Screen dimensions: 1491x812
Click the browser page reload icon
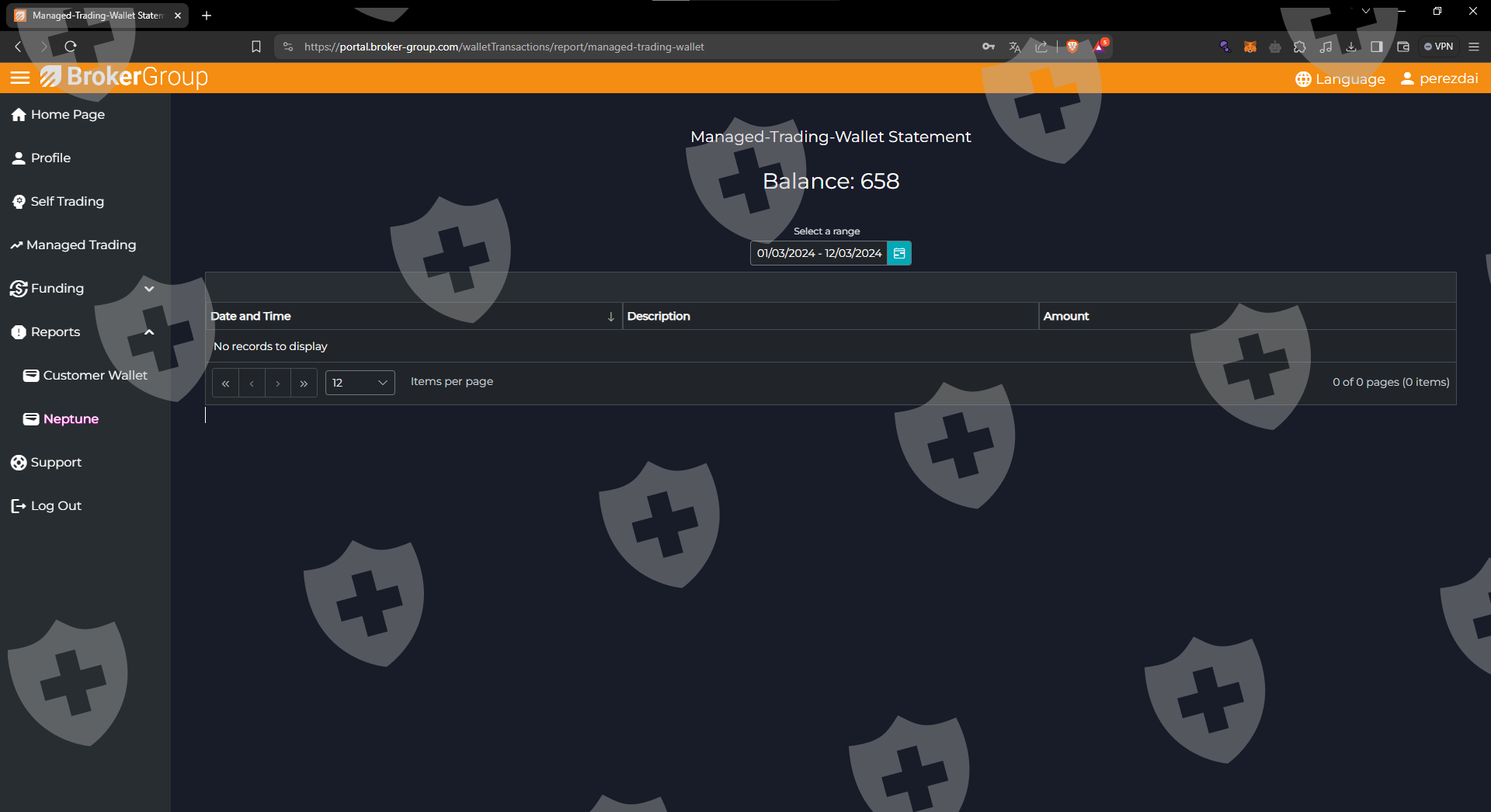[x=71, y=47]
